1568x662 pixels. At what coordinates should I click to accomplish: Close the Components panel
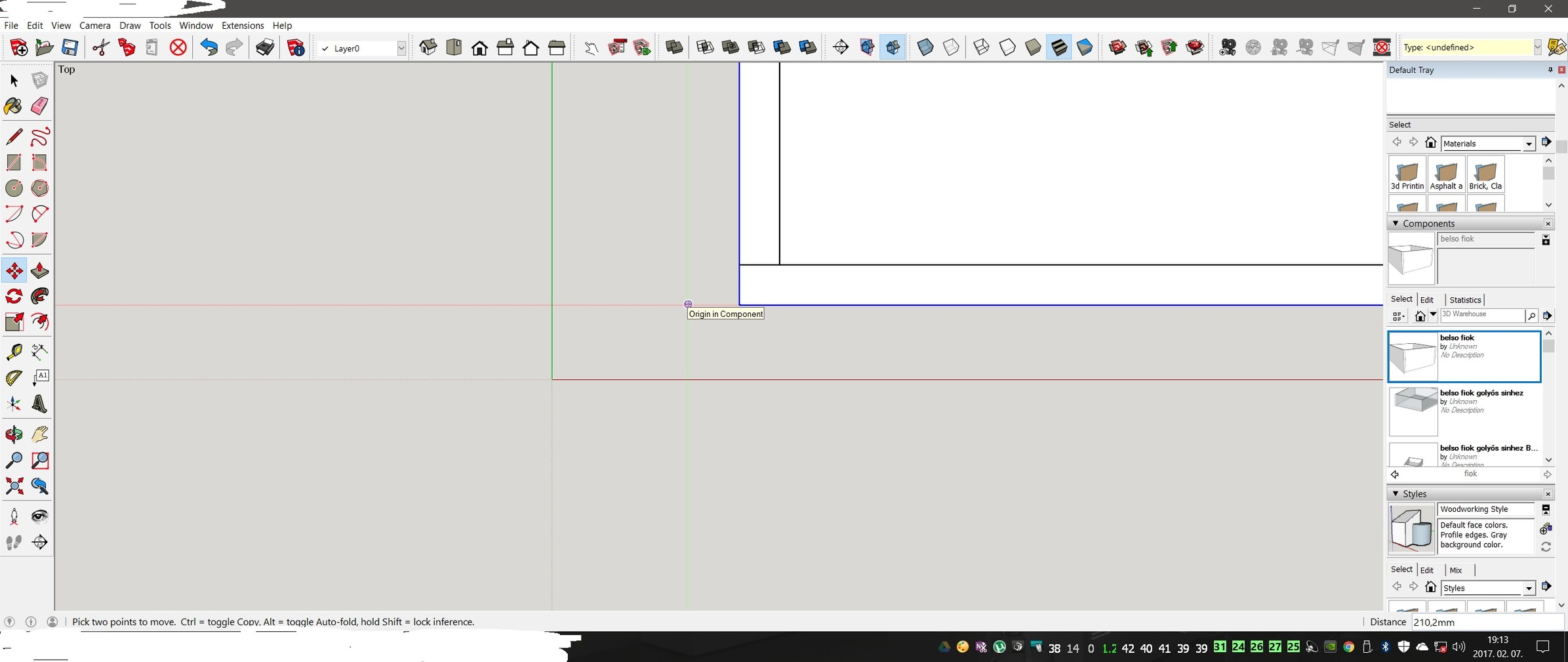[x=1548, y=224]
